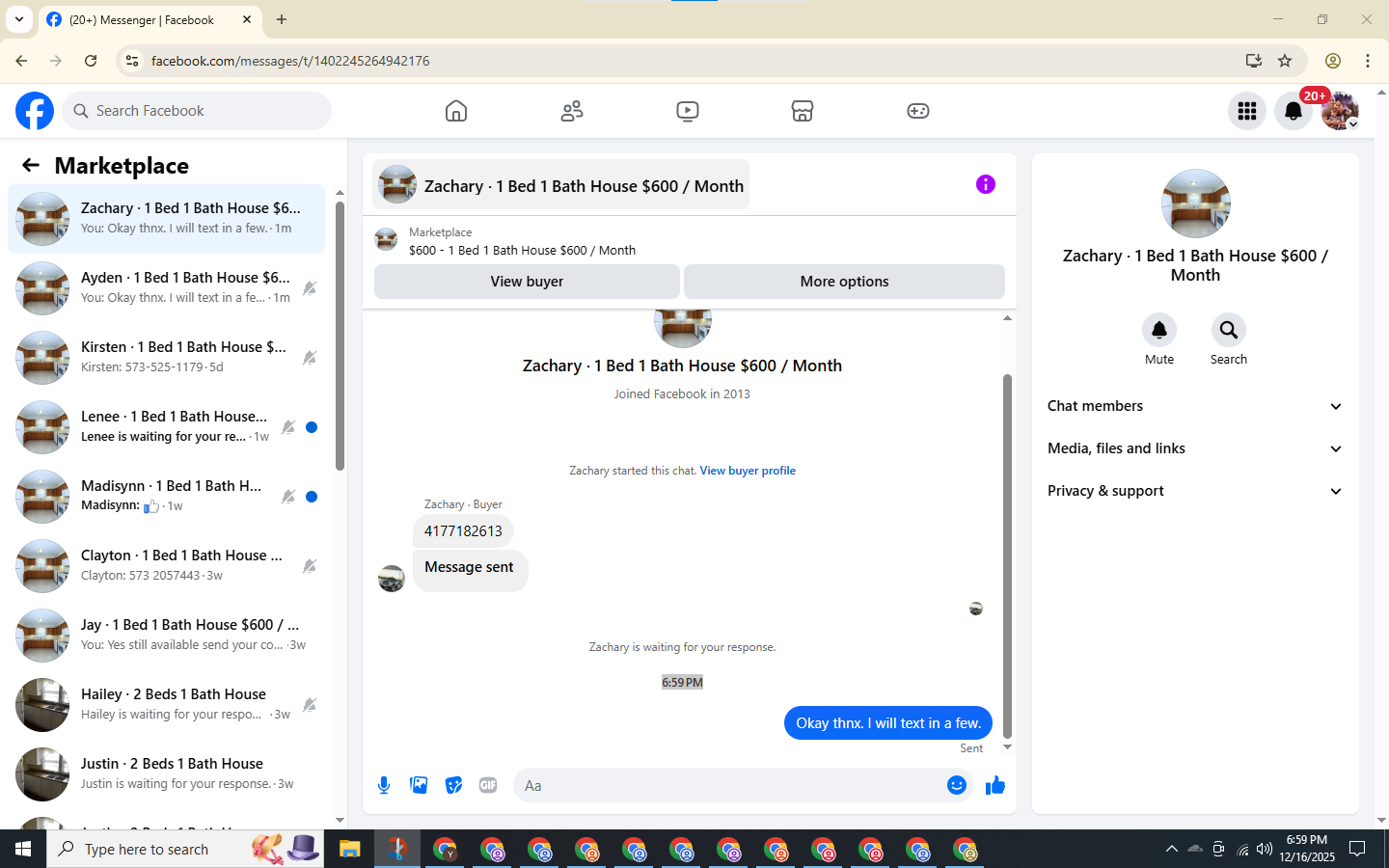This screenshot has height=868, width=1389.
Task: Open a new browser tab
Action: pos(282,19)
